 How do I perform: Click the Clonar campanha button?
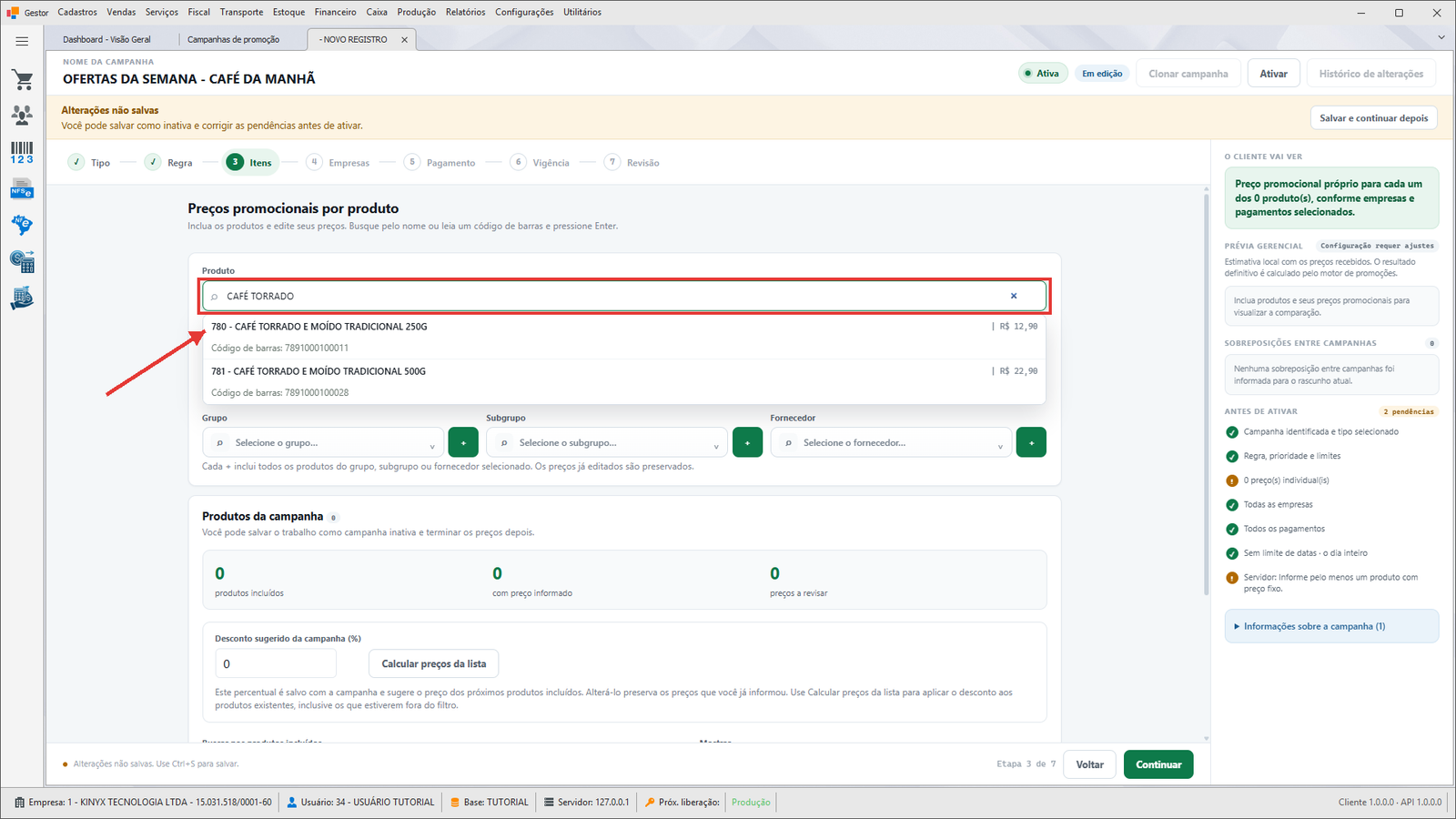[x=1188, y=74]
